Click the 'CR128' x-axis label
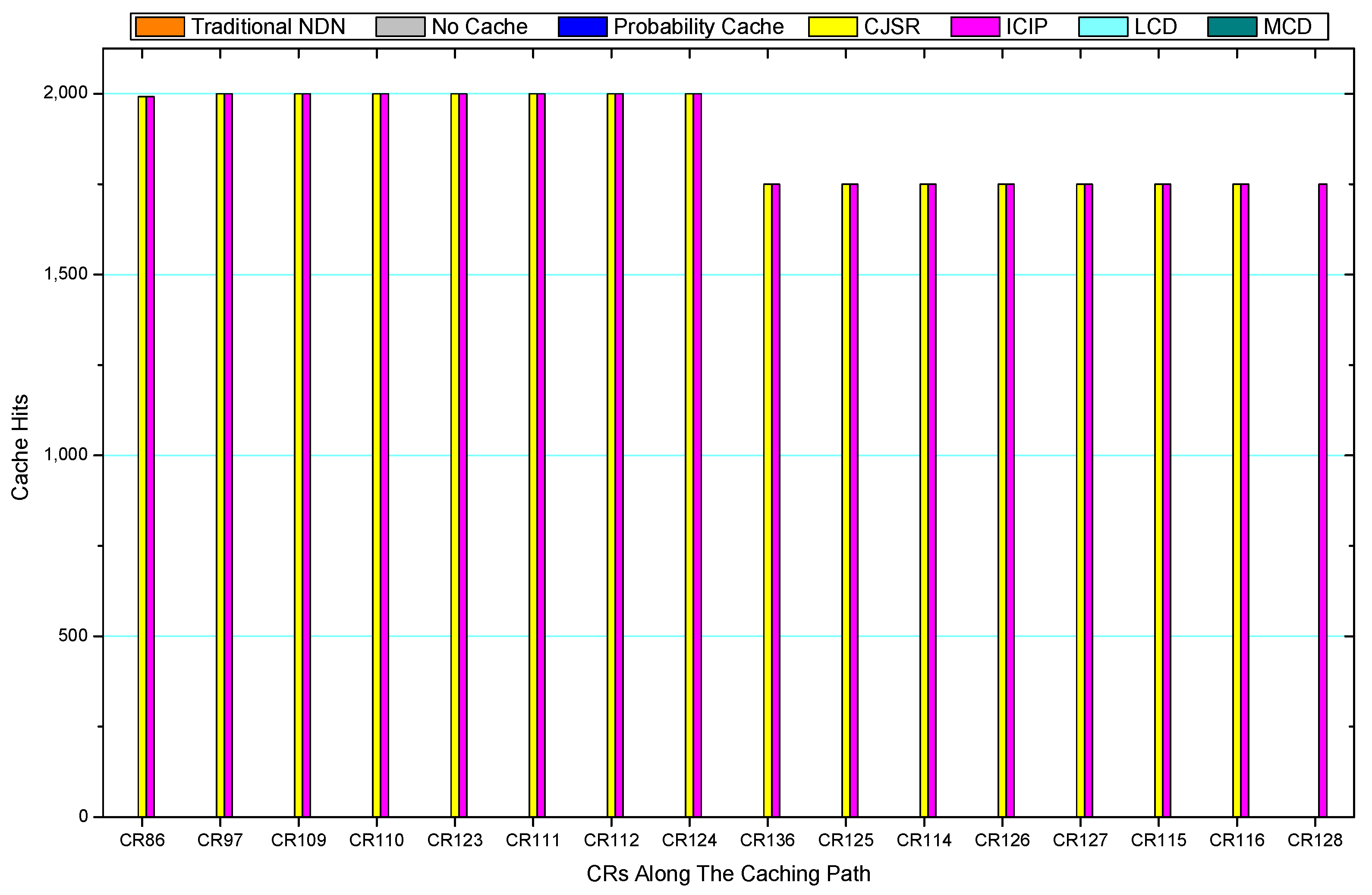The width and height of the screenshot is (1372, 895). point(1315,840)
